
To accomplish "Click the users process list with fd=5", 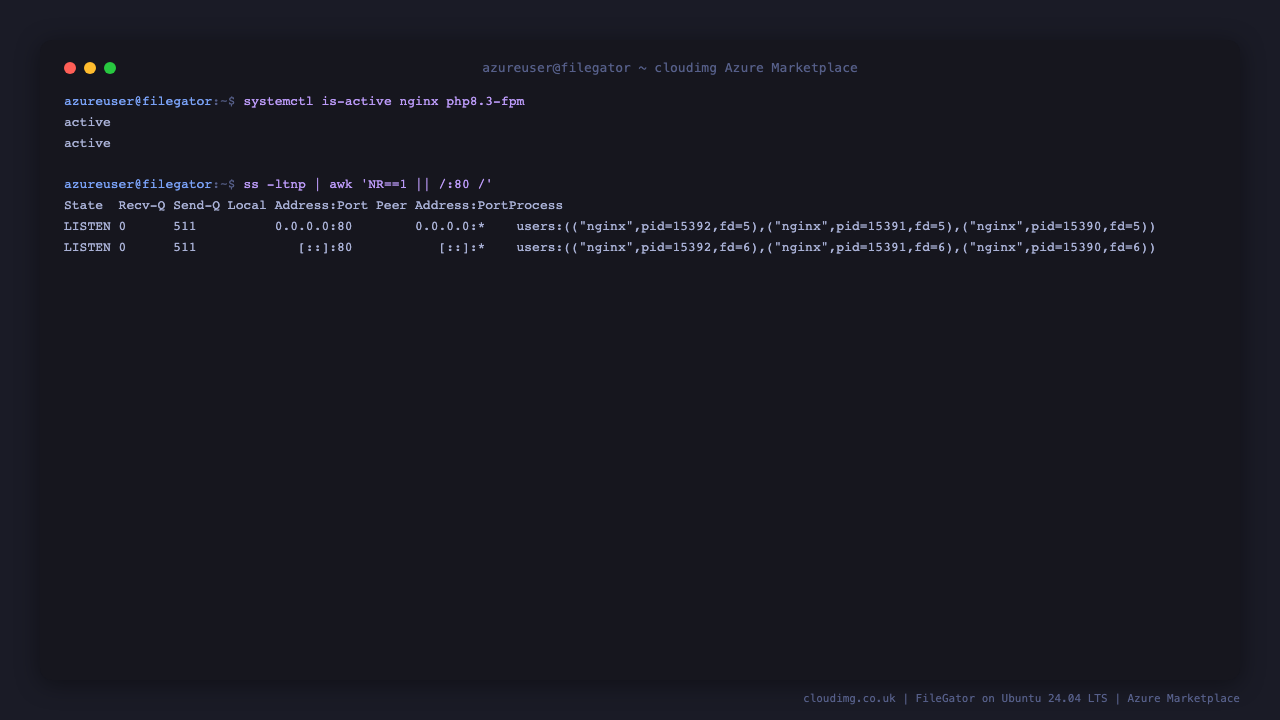I will [836, 226].
